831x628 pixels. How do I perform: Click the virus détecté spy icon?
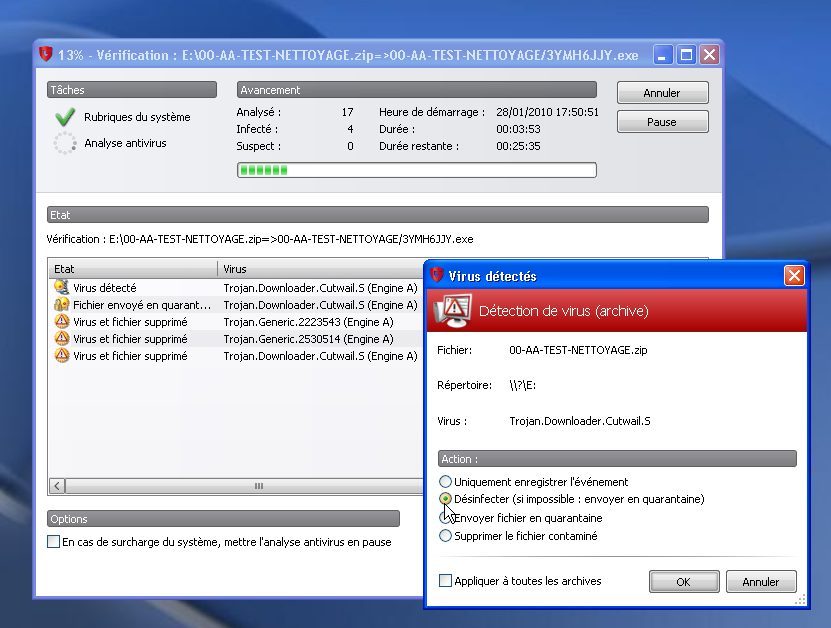(58, 288)
